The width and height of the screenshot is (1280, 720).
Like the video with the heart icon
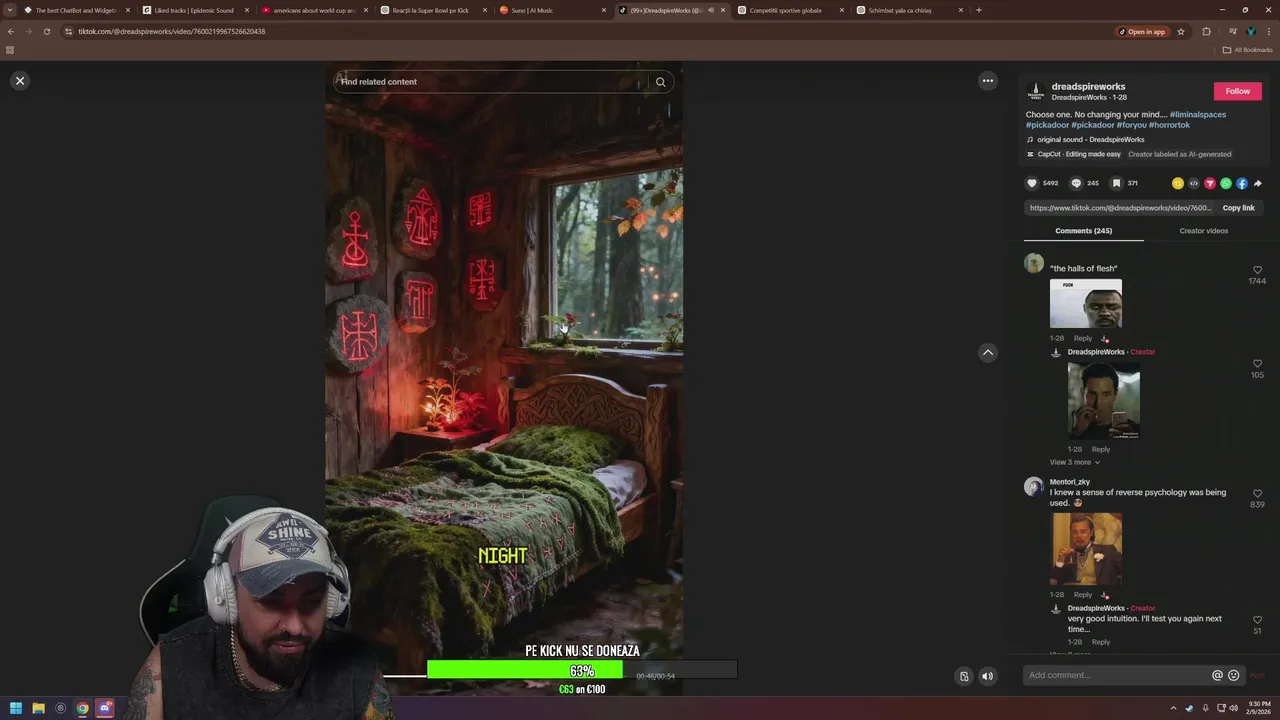click(1032, 183)
